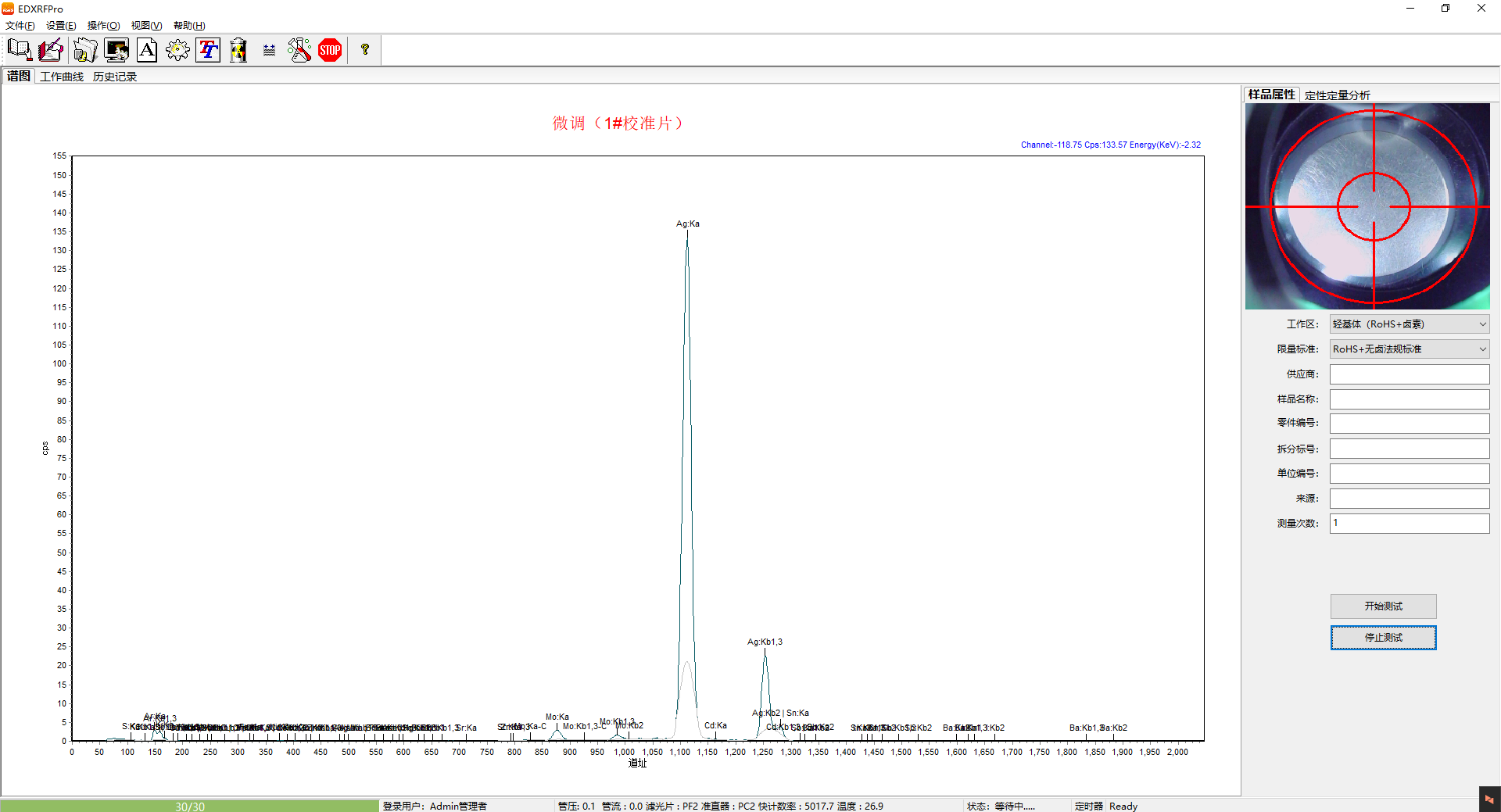The width and height of the screenshot is (1501, 812).
Task: Open the 文件(F) menu
Action: click(20, 26)
